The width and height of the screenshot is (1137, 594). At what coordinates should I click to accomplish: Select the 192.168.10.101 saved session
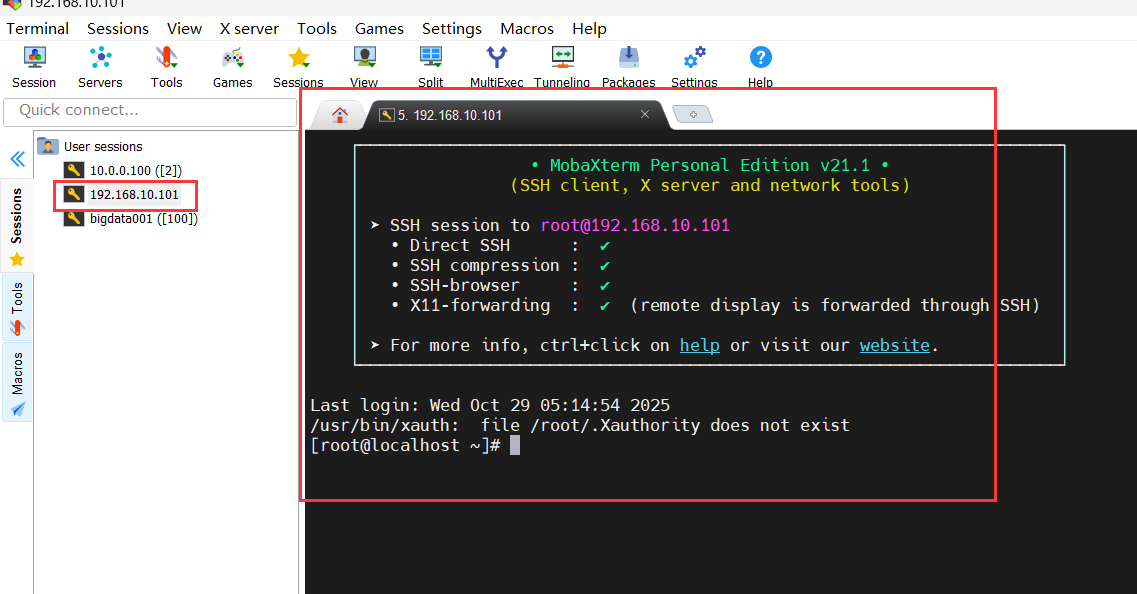click(x=134, y=194)
